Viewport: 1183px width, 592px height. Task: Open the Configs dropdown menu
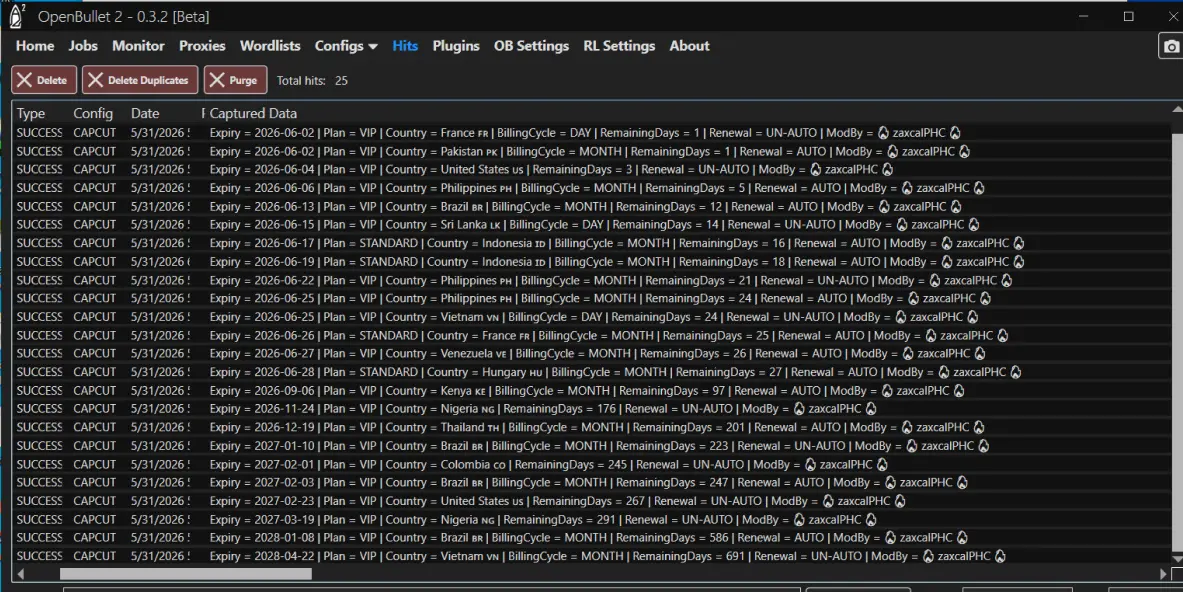pyautogui.click(x=346, y=46)
